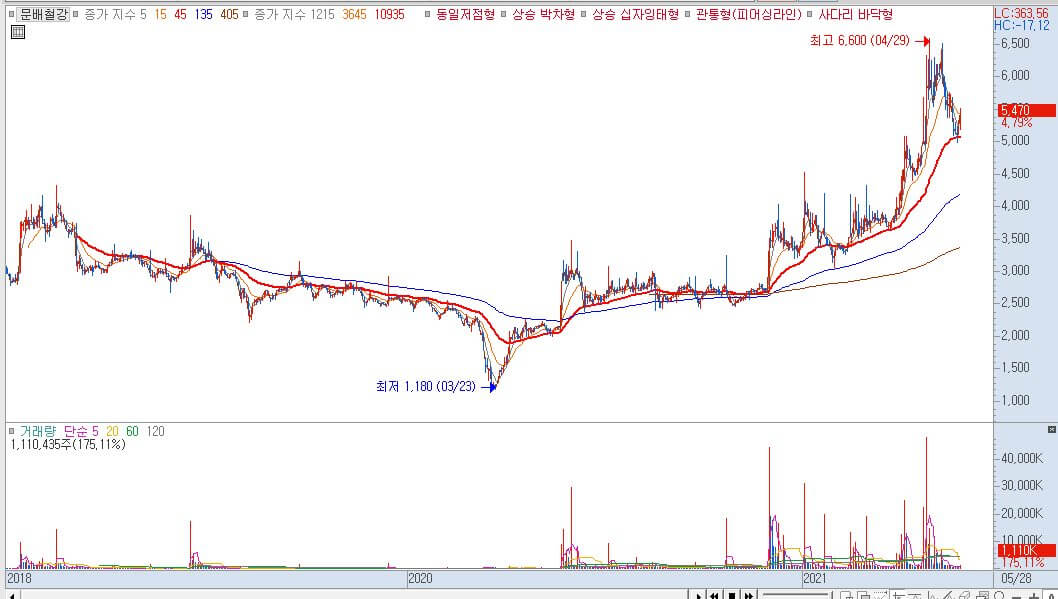Toggle the marker before 상승 박차형

click(x=504, y=14)
